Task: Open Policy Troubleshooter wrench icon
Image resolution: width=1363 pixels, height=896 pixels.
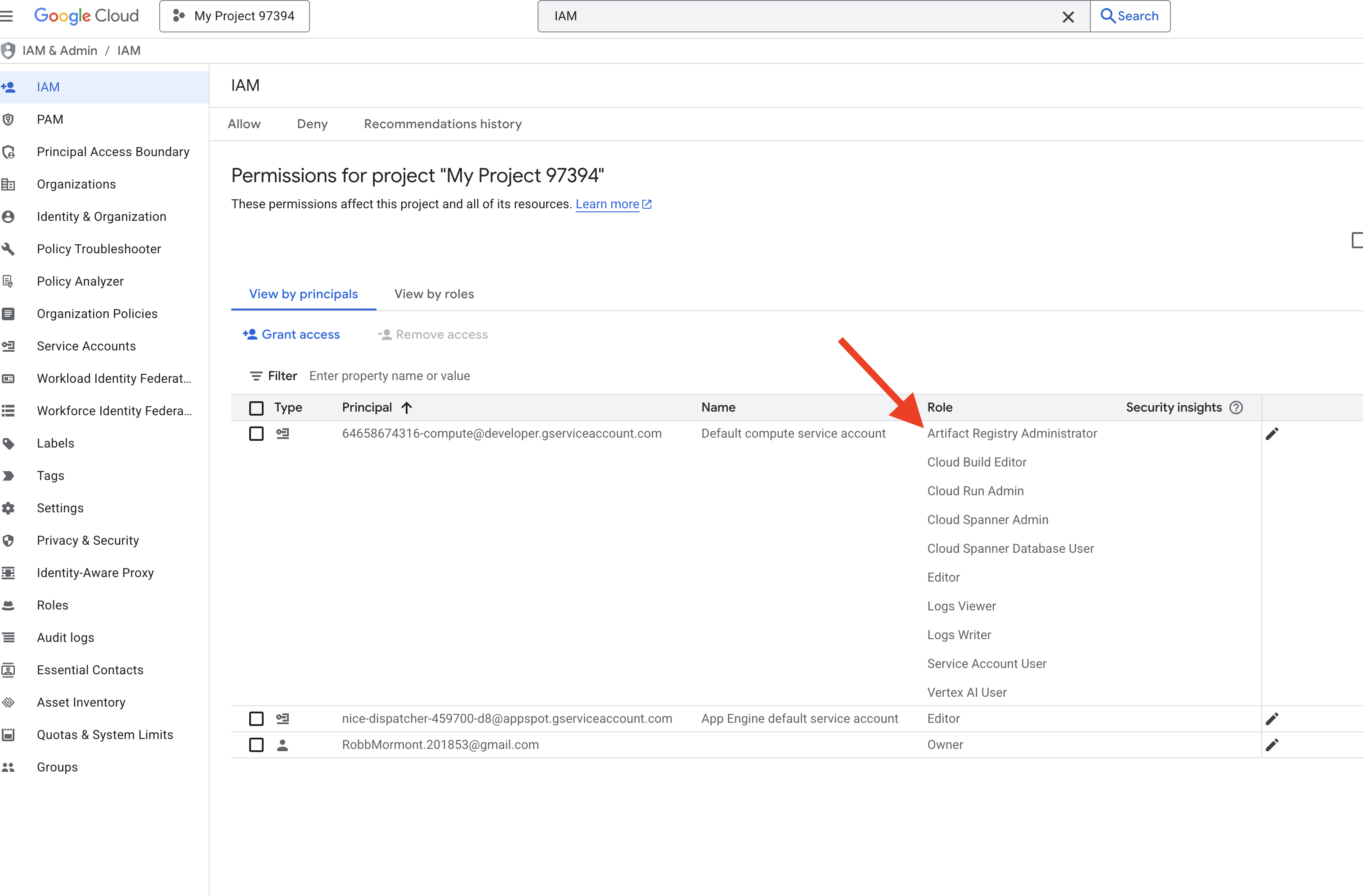Action: click(x=9, y=249)
